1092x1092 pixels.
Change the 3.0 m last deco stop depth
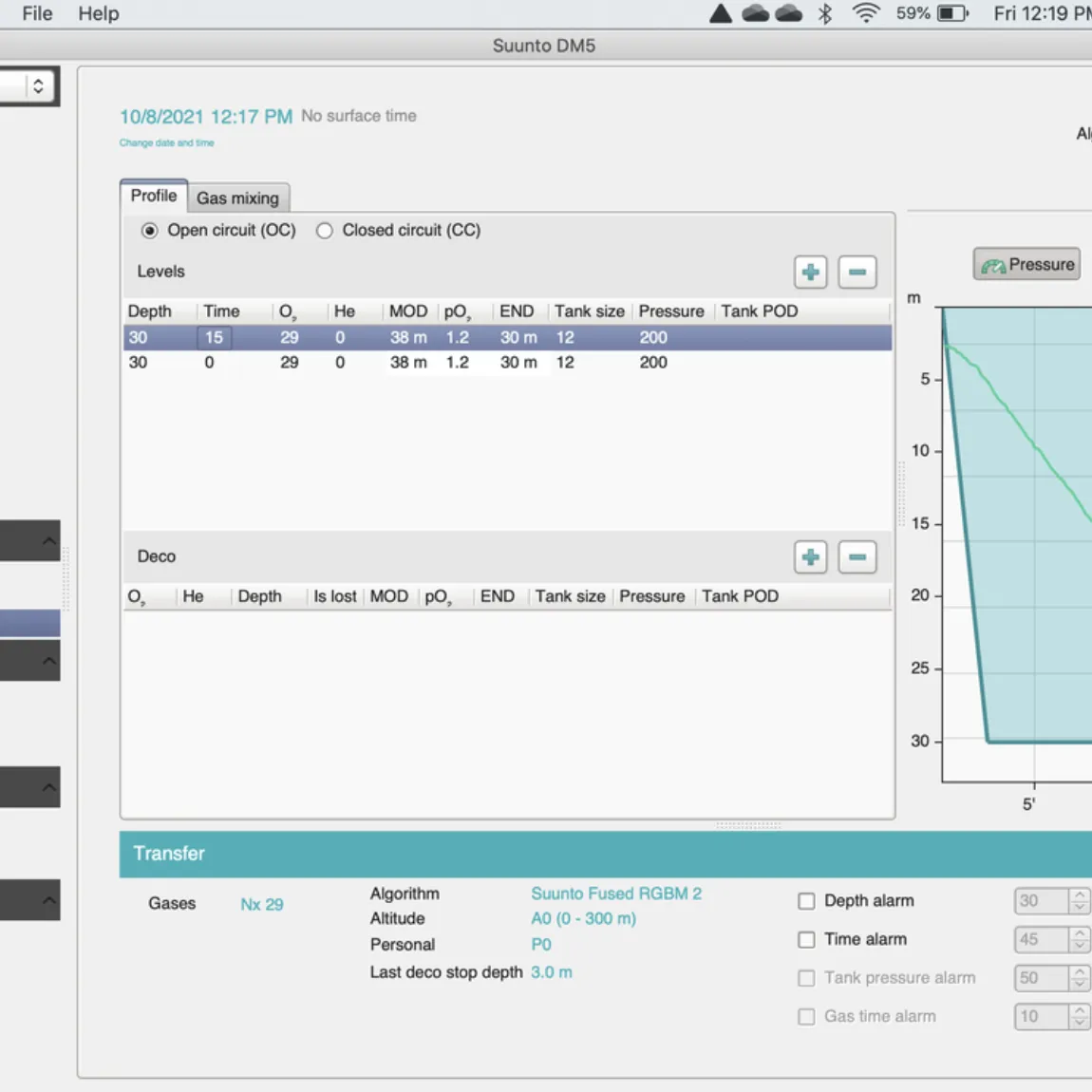[x=552, y=972]
